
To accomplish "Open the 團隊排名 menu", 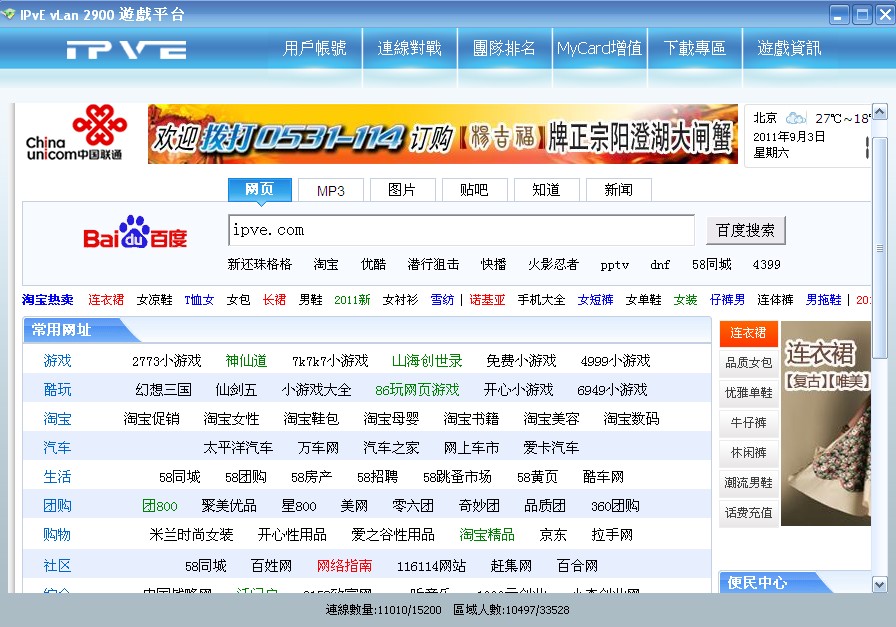I will (505, 48).
